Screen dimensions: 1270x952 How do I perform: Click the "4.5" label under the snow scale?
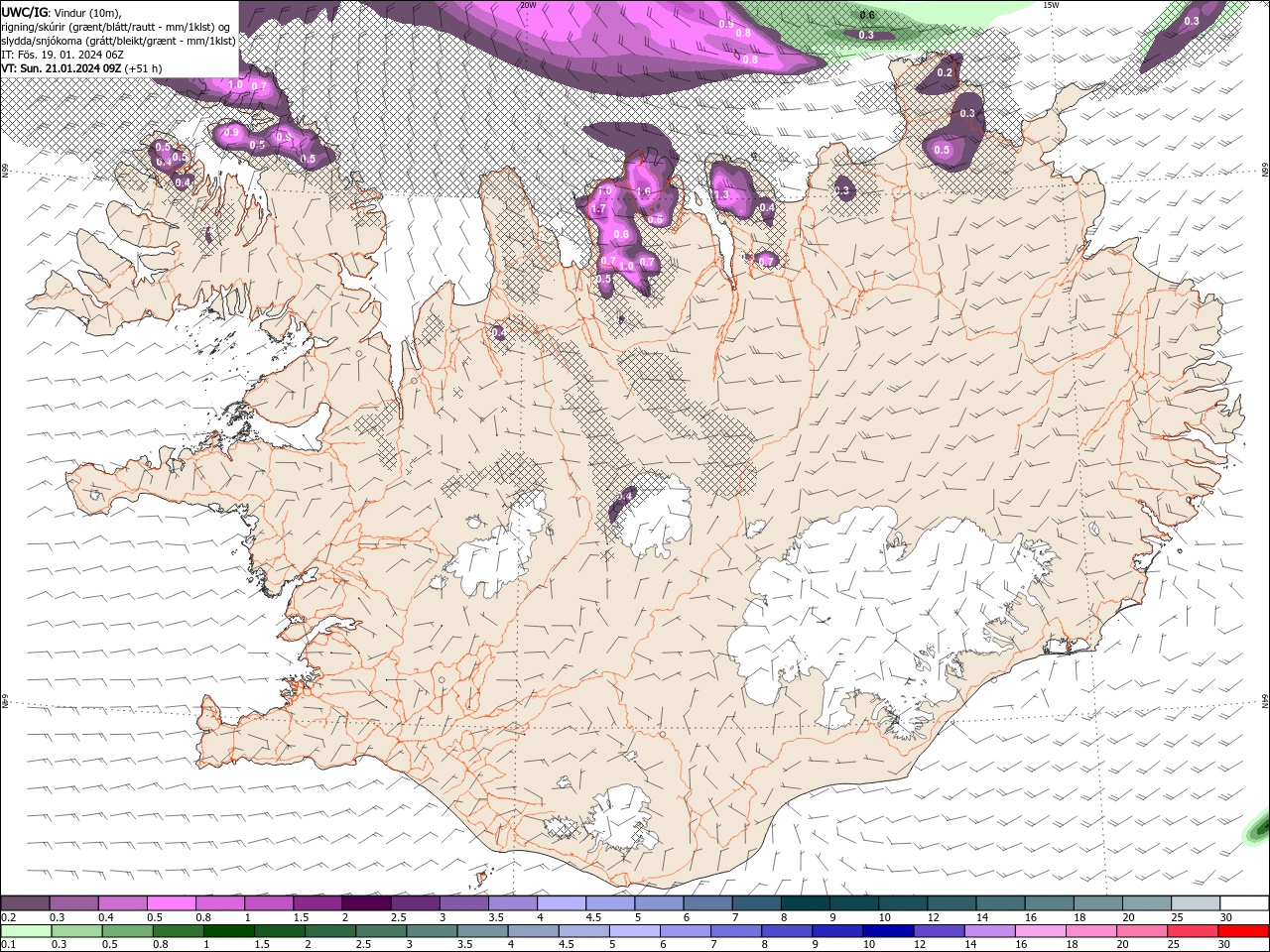pyautogui.click(x=593, y=917)
